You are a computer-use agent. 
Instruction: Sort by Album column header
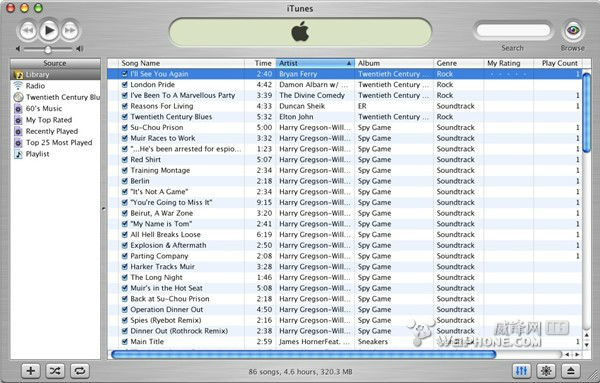point(394,63)
